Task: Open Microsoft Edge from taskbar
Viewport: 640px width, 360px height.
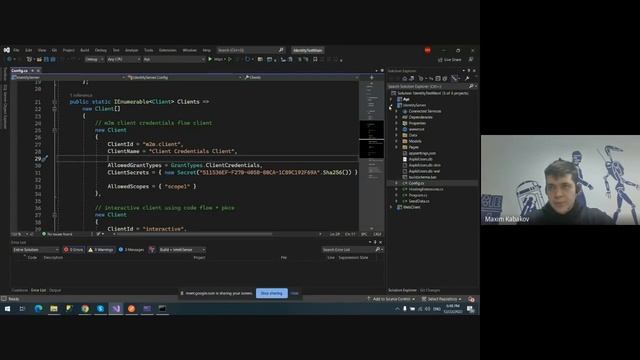Action: tap(38, 309)
